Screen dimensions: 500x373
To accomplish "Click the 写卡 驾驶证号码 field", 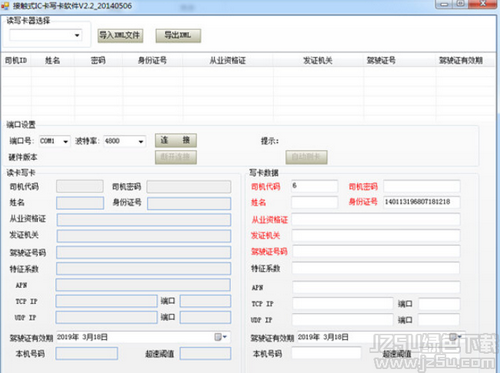I will 376,251.
